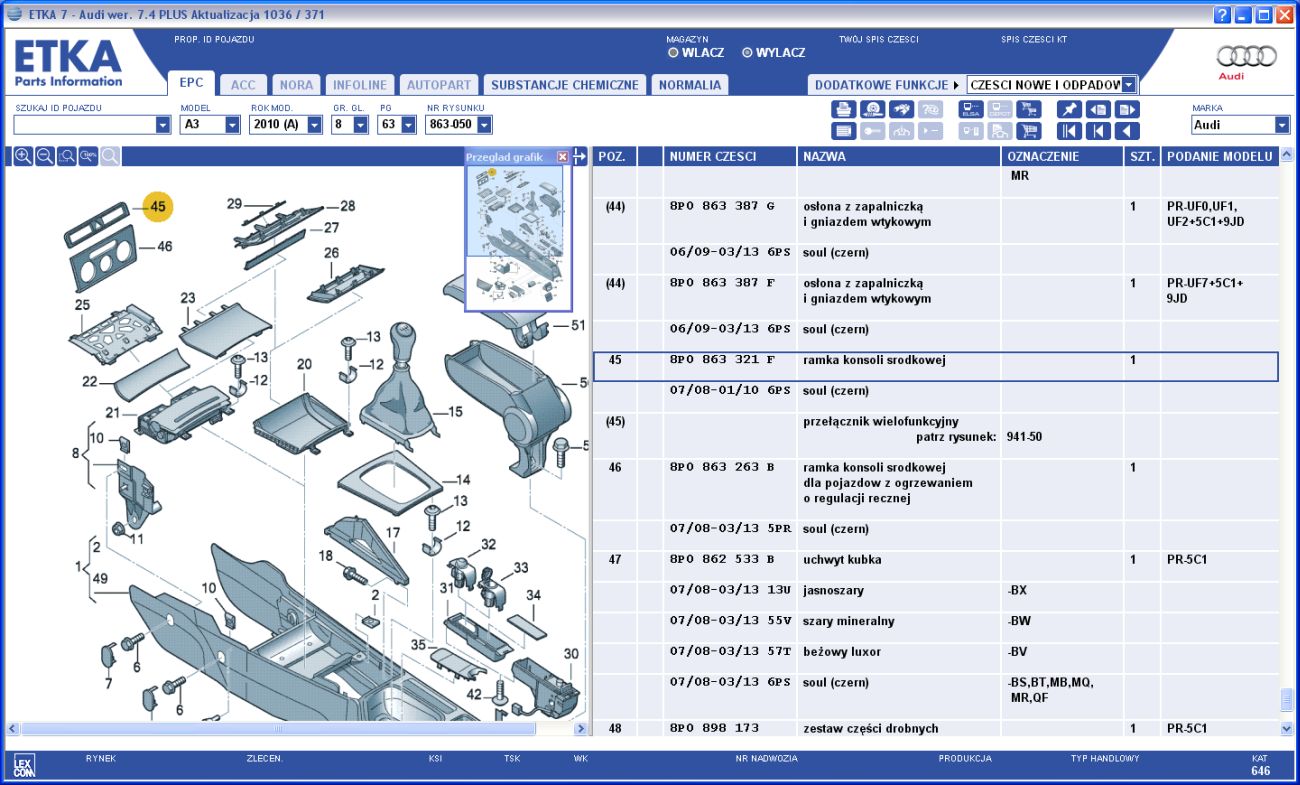The width and height of the screenshot is (1300, 785).
Task: Click the POZ. column header
Action: [x=614, y=156]
